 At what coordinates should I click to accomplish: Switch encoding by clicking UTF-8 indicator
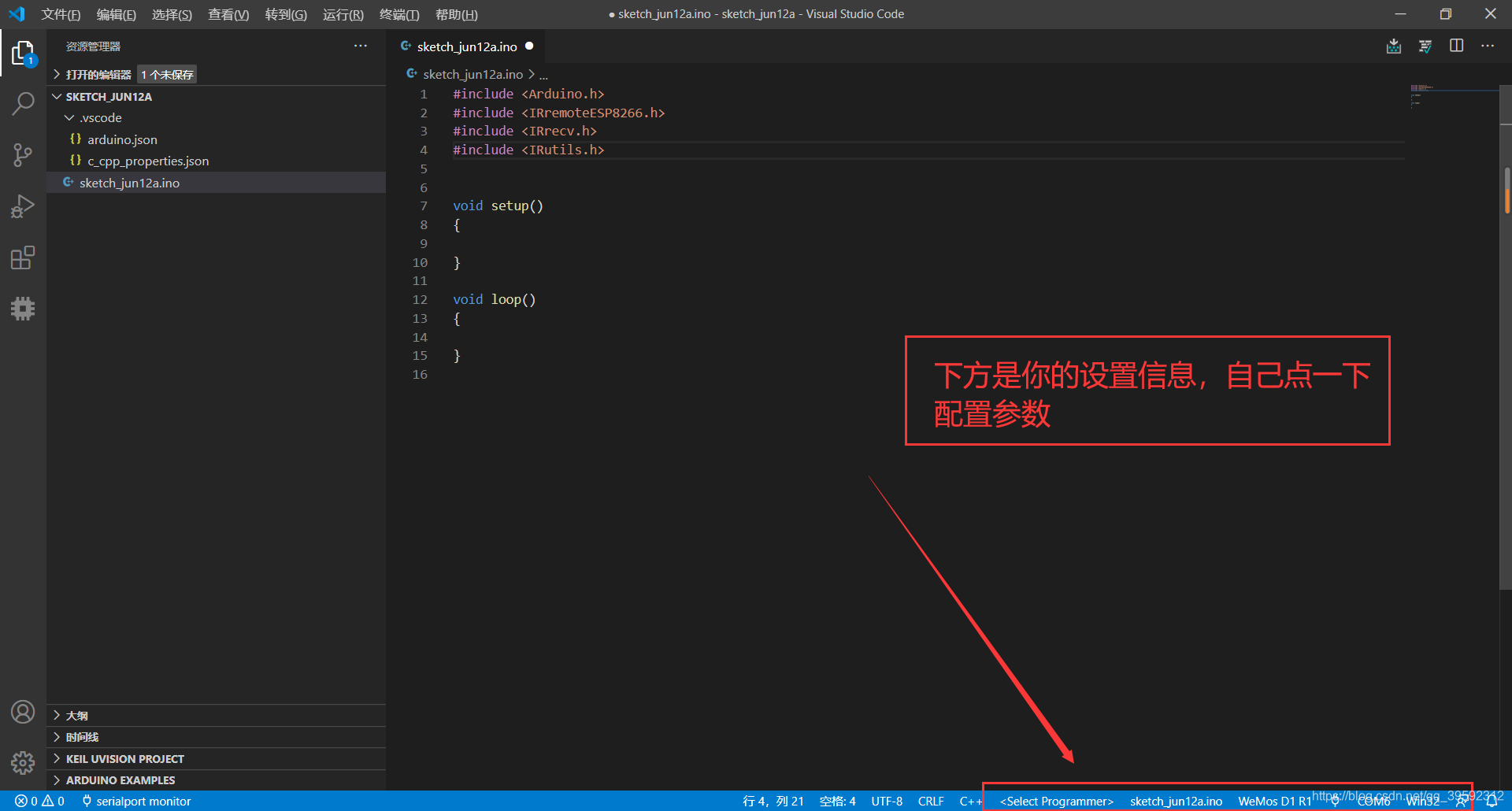pyautogui.click(x=887, y=801)
